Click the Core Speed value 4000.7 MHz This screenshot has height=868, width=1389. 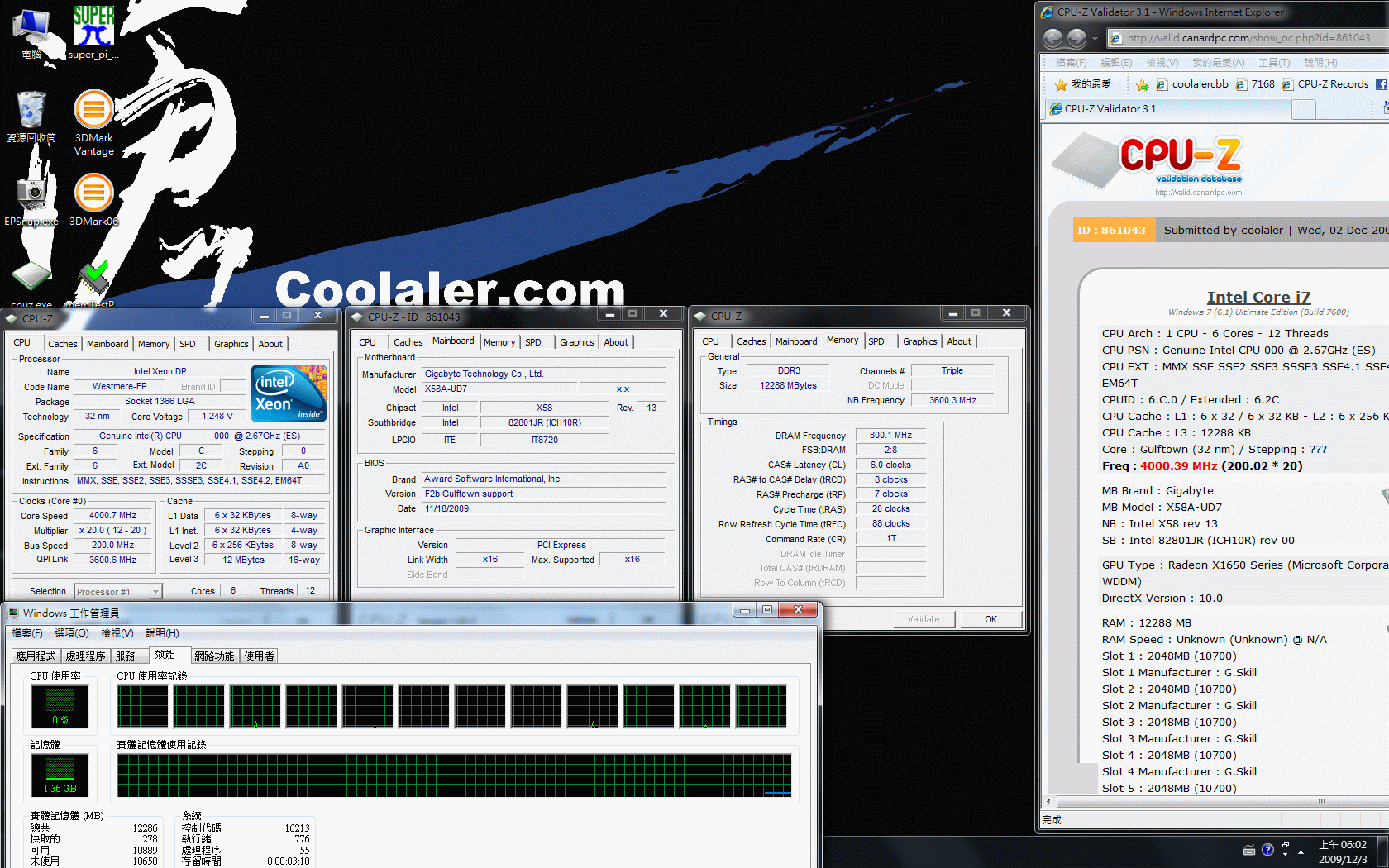(113, 516)
